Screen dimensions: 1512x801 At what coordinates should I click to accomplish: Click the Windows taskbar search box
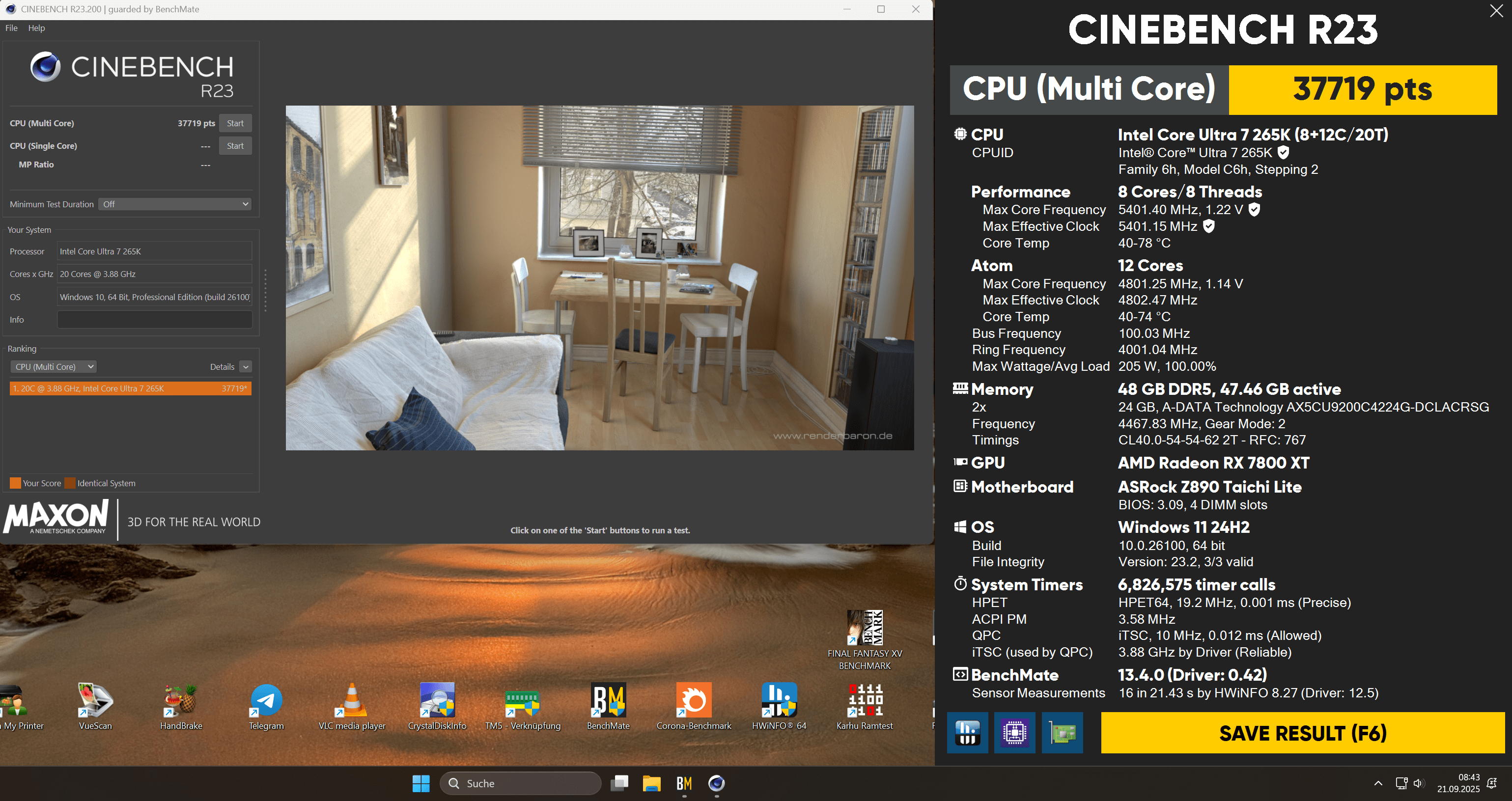[x=521, y=783]
